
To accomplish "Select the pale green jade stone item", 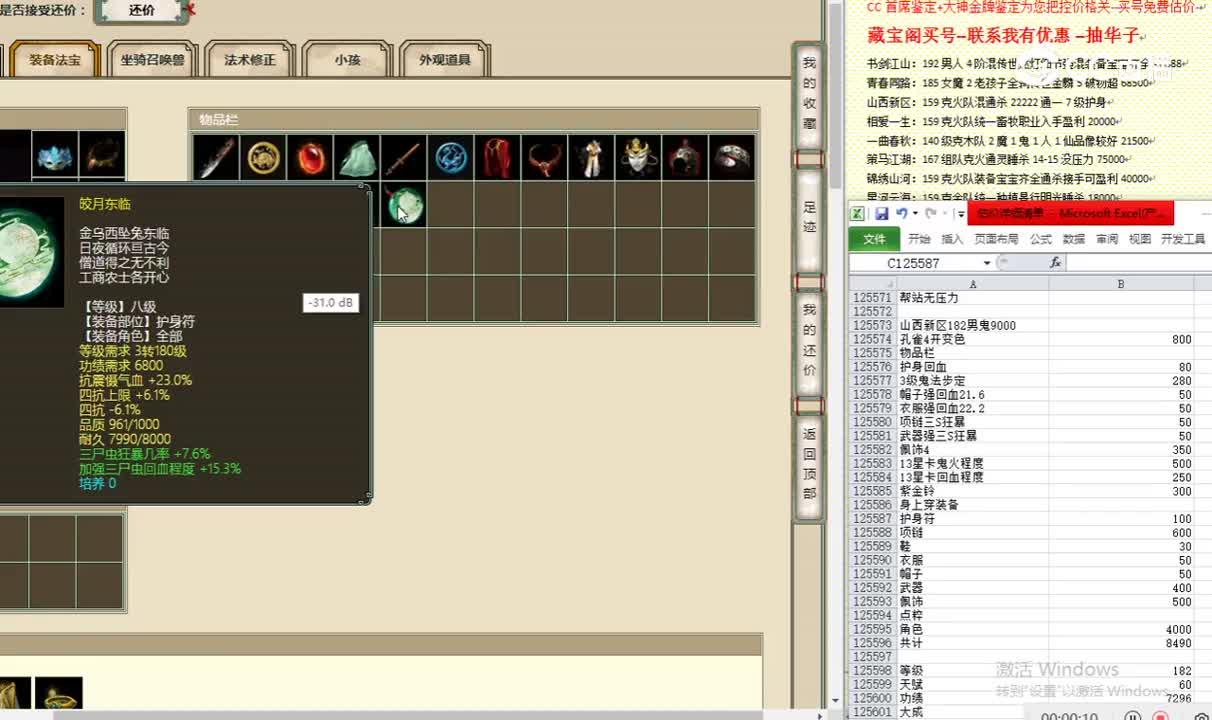I will point(357,157).
